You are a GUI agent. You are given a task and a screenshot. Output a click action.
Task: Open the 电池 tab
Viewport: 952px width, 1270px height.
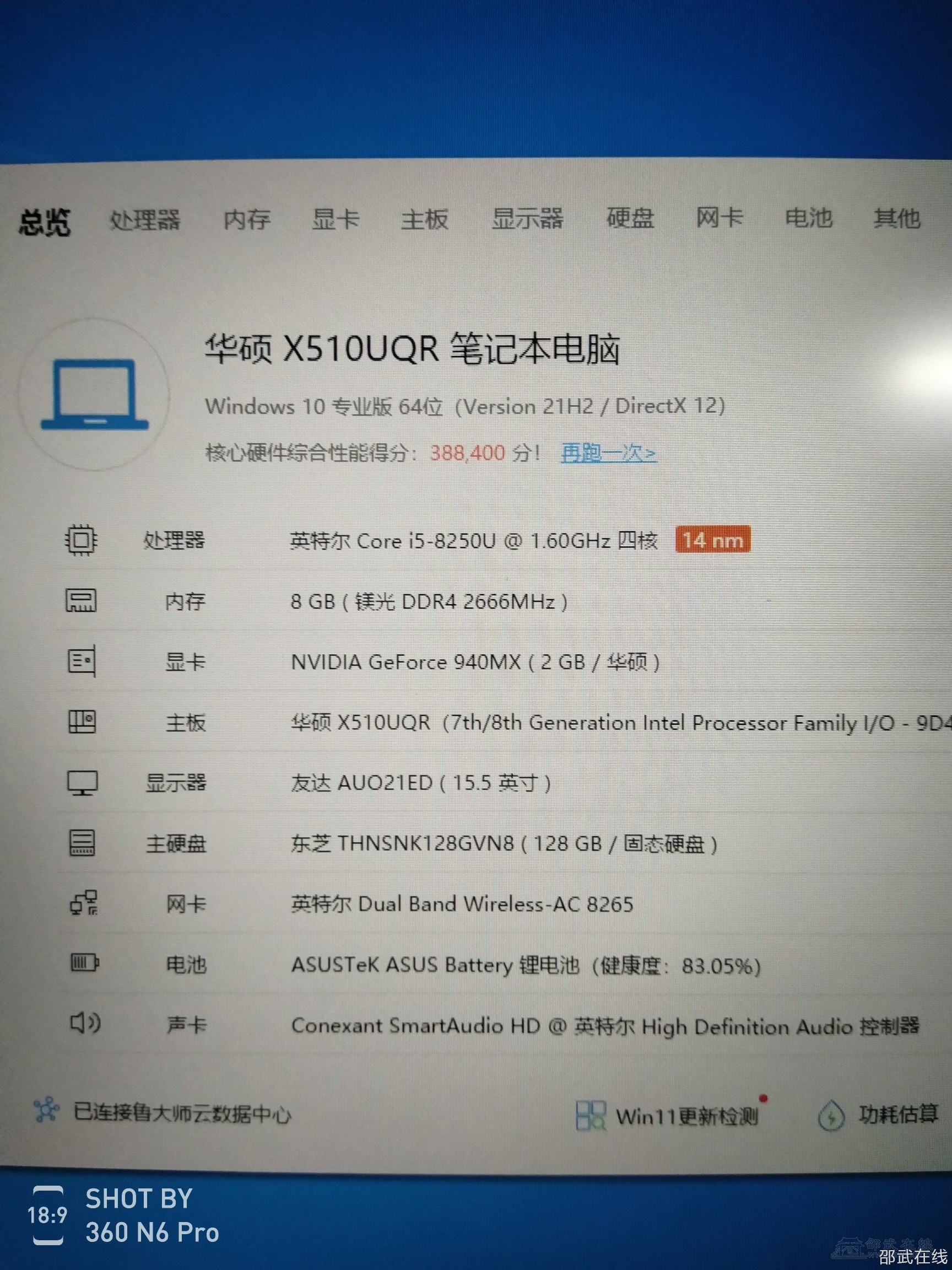click(808, 218)
